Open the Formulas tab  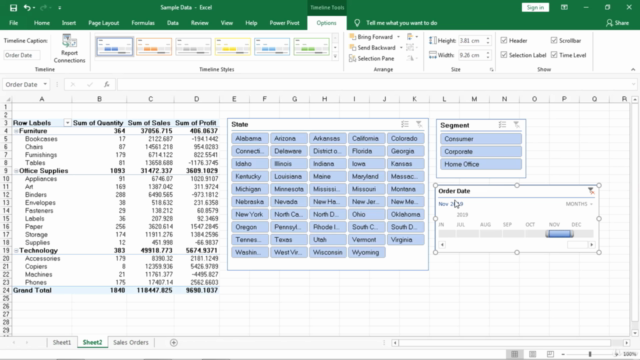point(143,23)
